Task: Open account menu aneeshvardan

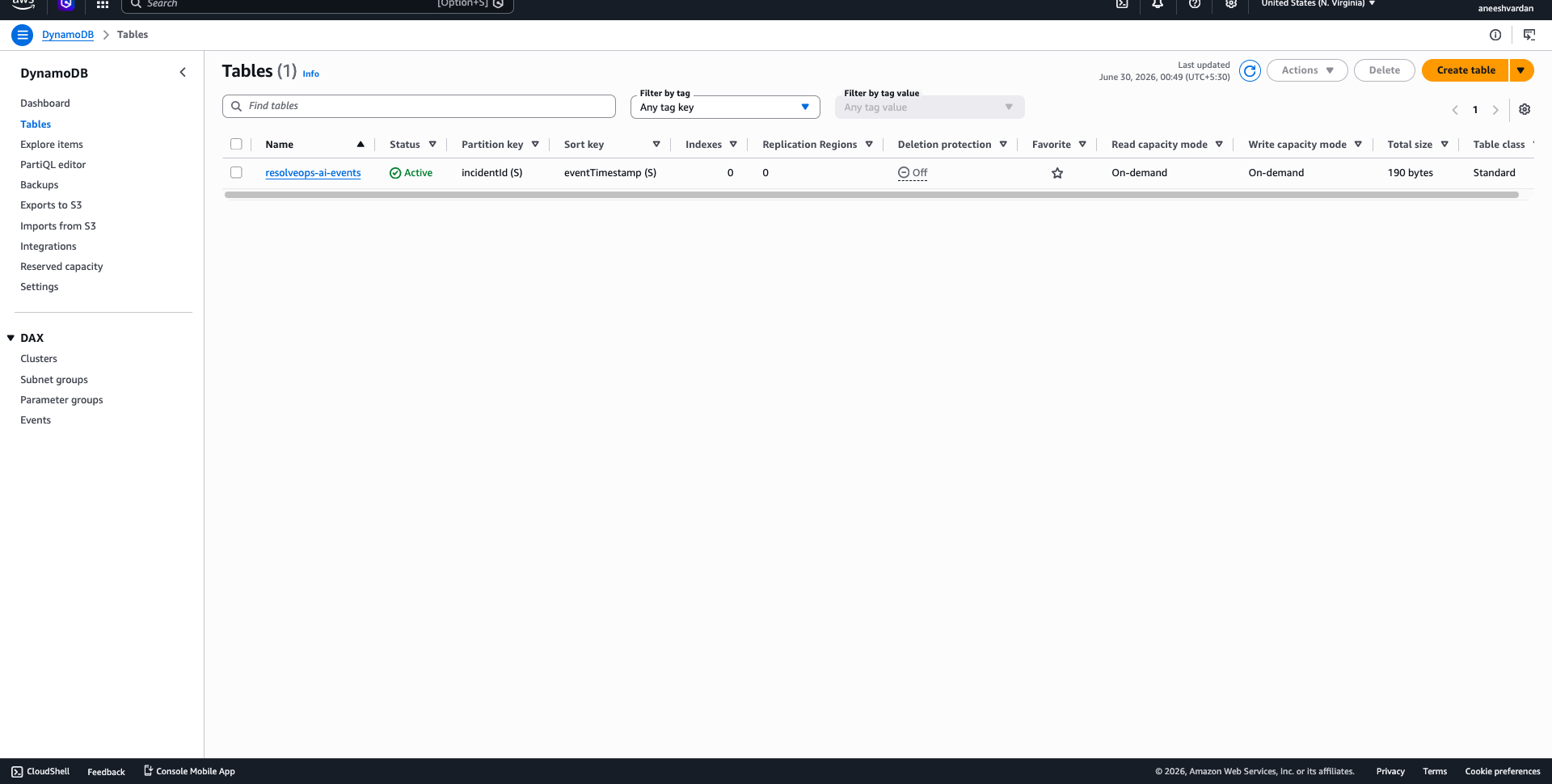Action: 1505,9
